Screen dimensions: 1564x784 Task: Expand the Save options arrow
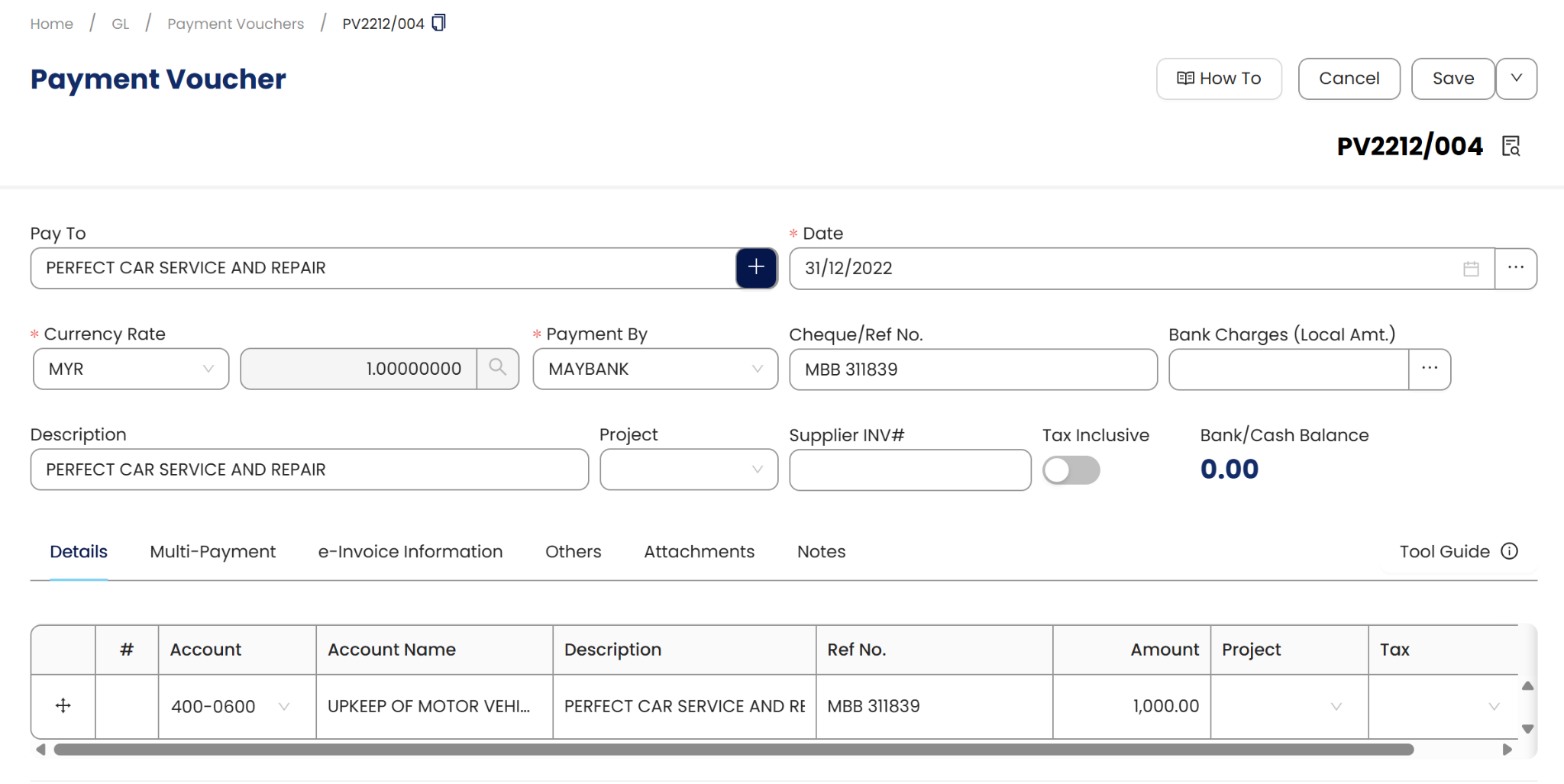[1516, 79]
